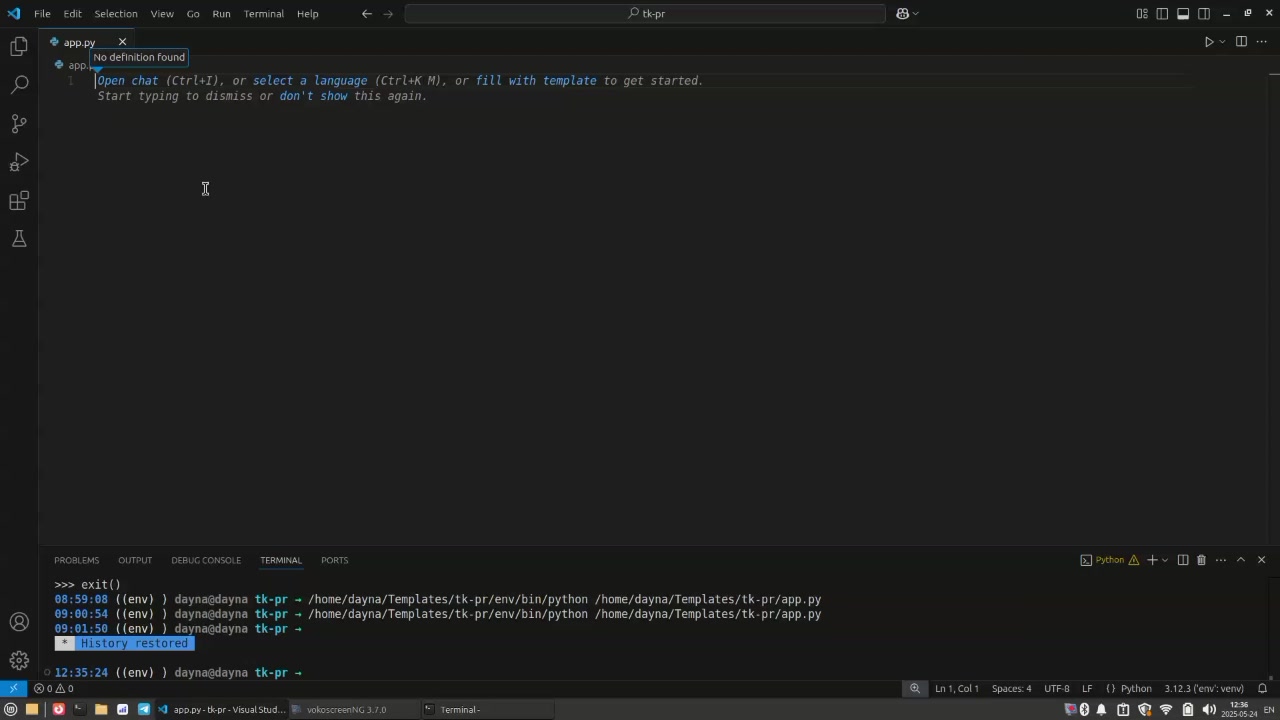The image size is (1280, 720).
Task: Run the Python file with play icon
Action: [x=1209, y=42]
